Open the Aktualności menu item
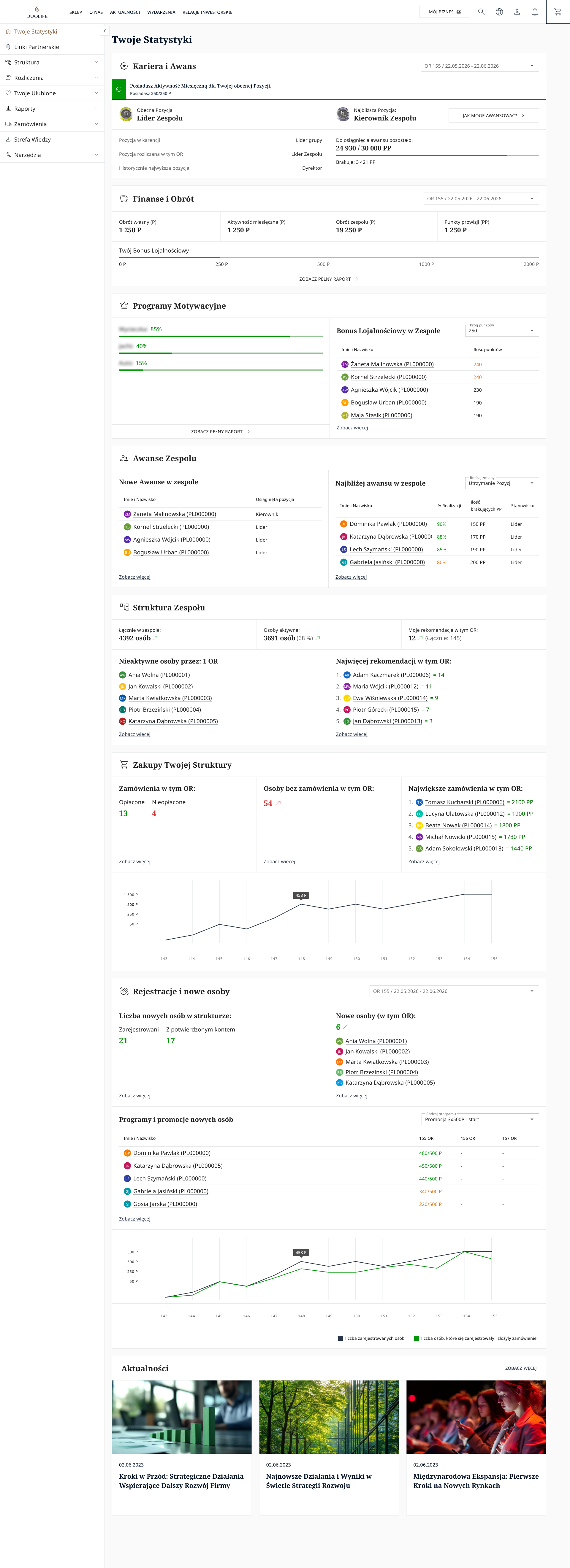The height and width of the screenshot is (1568, 570). pos(125,12)
